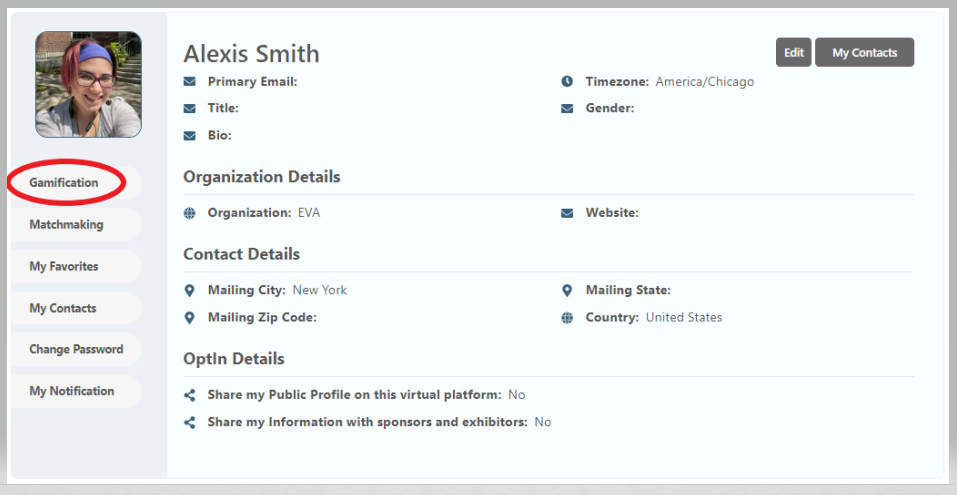This screenshot has height=495, width=957.
Task: Select My Contacts in the sidebar
Action: pos(63,308)
